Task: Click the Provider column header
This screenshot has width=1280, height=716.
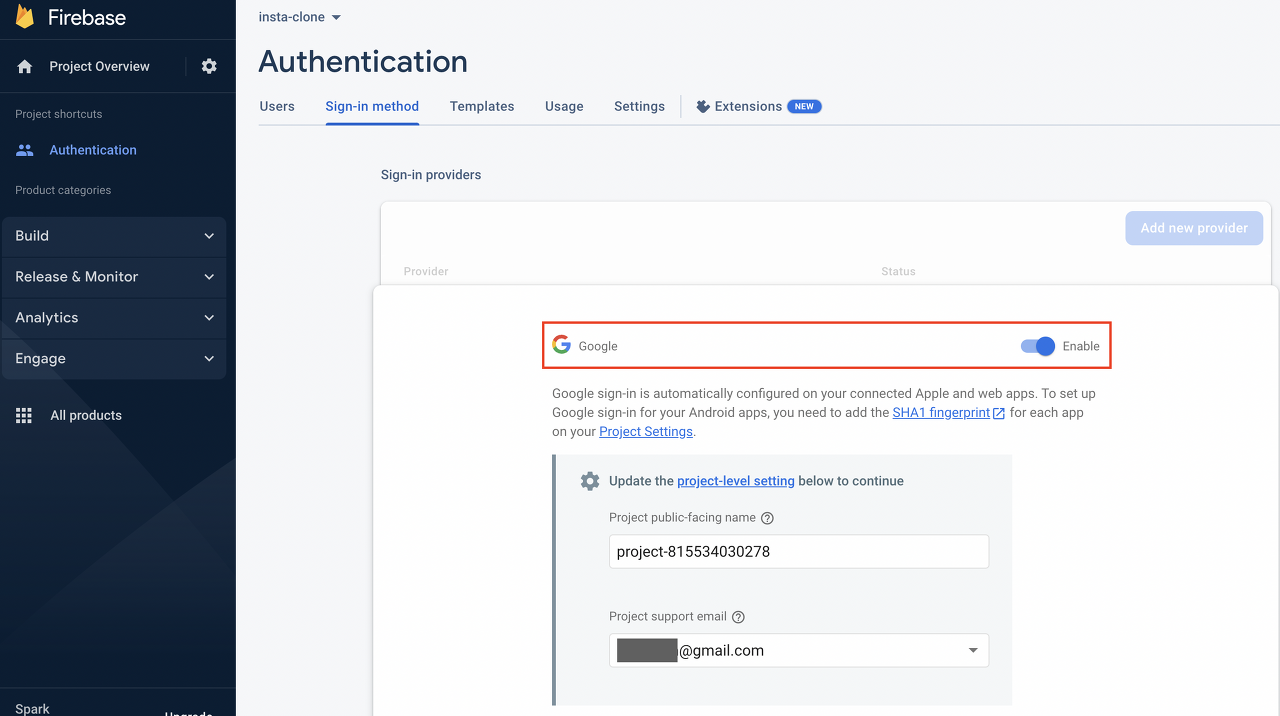Action: tap(426, 271)
